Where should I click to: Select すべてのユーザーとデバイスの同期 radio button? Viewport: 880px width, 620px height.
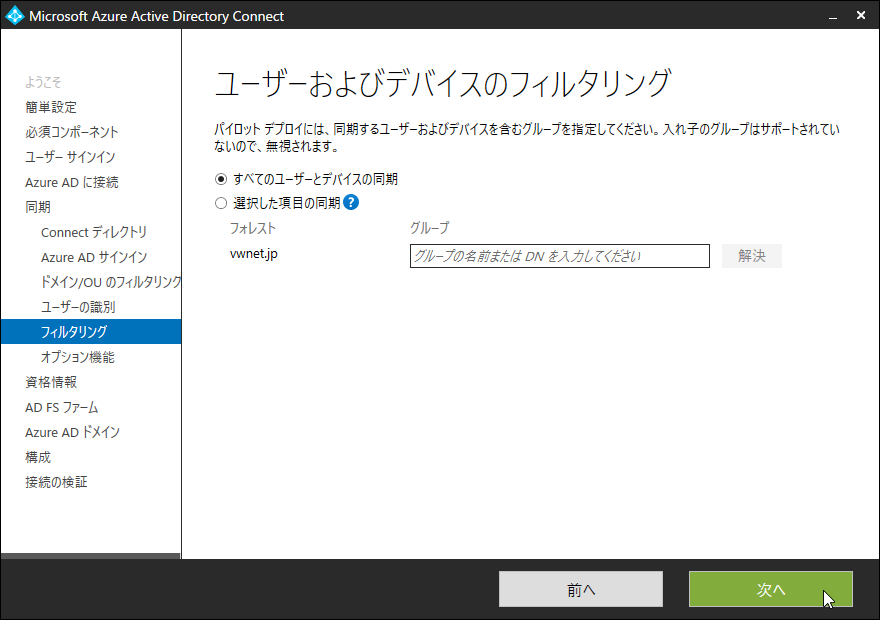coord(221,180)
